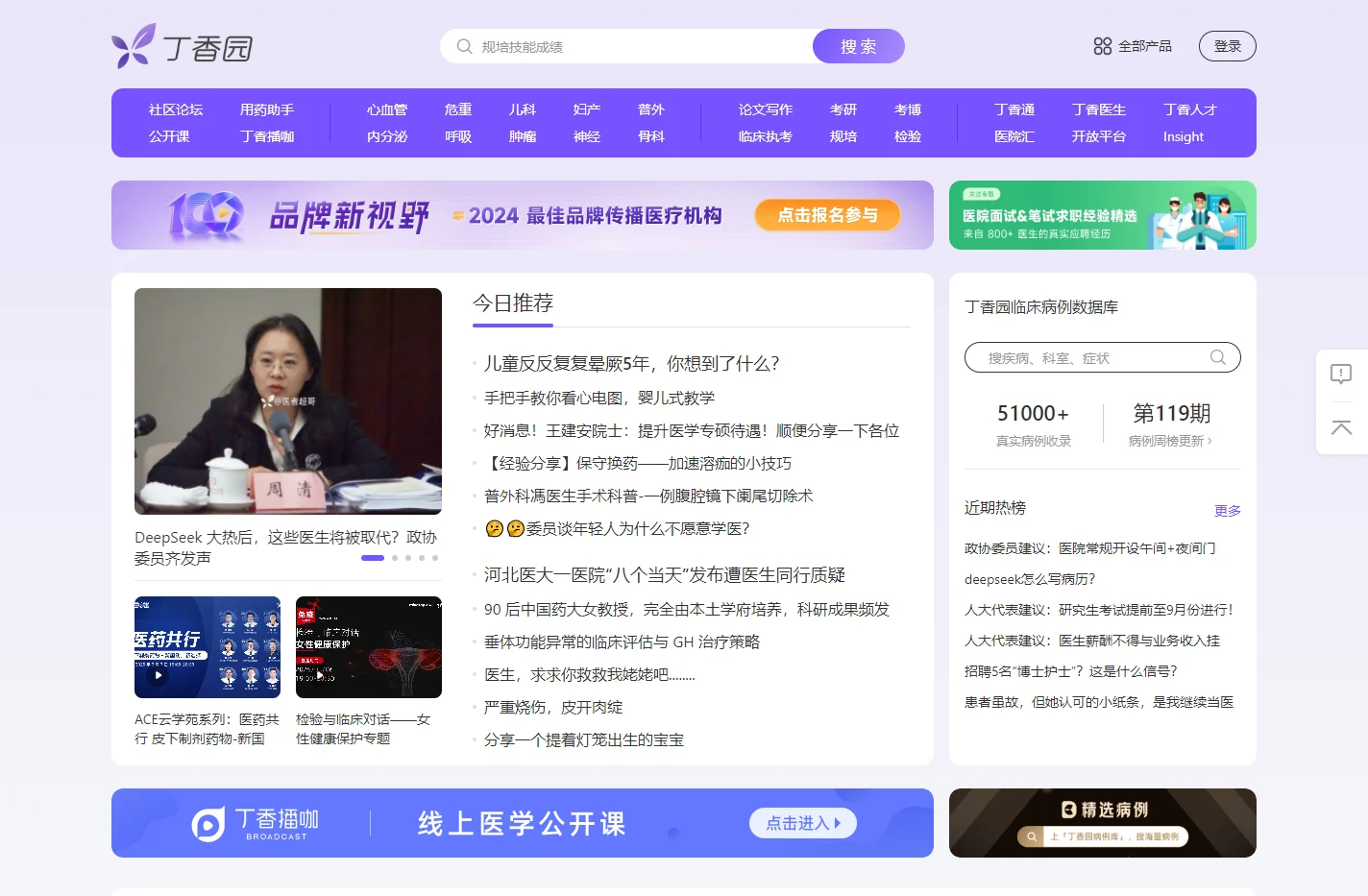Click 更多 next to 近期热榜
The image size is (1368, 896).
(x=1227, y=511)
